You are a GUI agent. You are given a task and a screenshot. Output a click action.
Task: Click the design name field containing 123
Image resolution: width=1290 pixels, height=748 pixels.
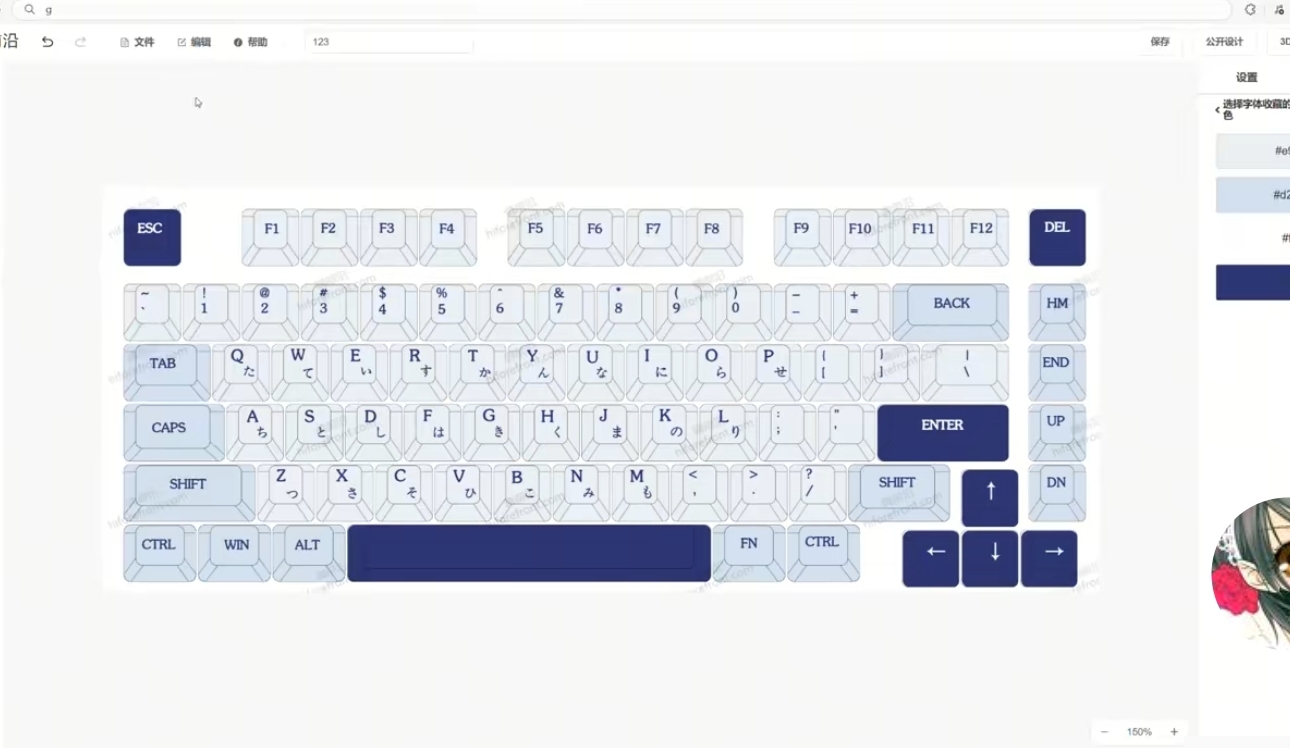coord(388,42)
